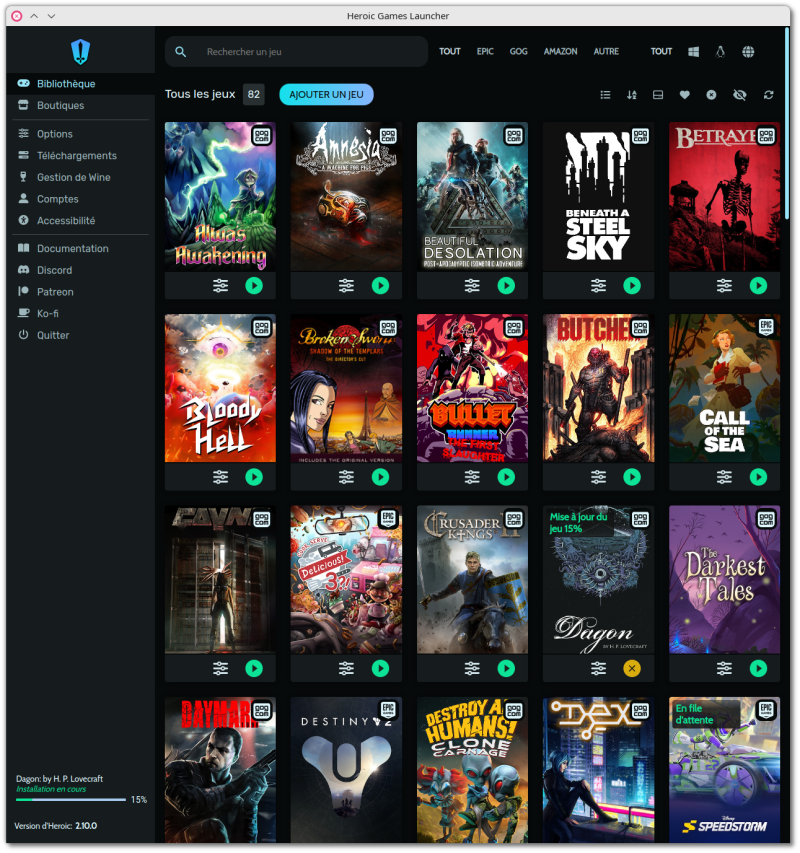Viewport: 800px width, 853px height.
Task: Open settings for Beneath a Steel Sky
Action: [598, 286]
